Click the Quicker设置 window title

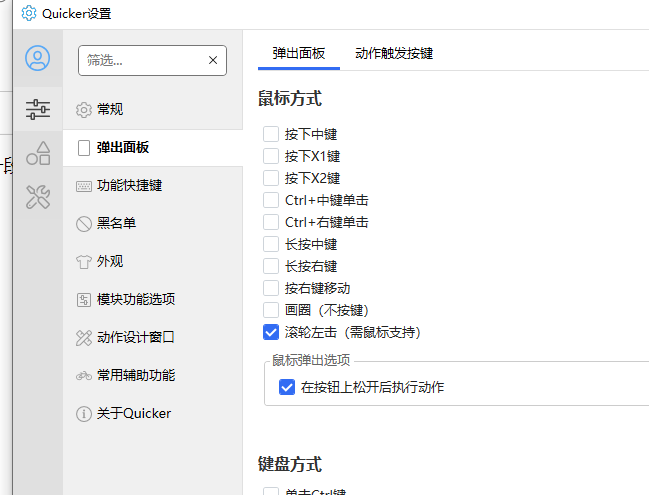(77, 14)
